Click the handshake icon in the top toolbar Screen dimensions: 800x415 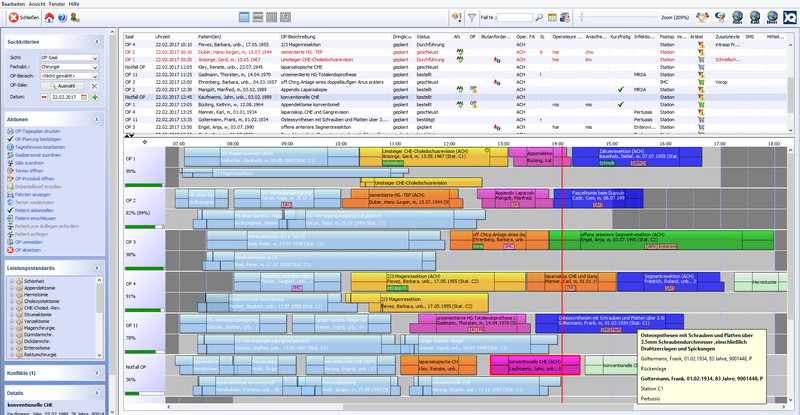click(703, 17)
